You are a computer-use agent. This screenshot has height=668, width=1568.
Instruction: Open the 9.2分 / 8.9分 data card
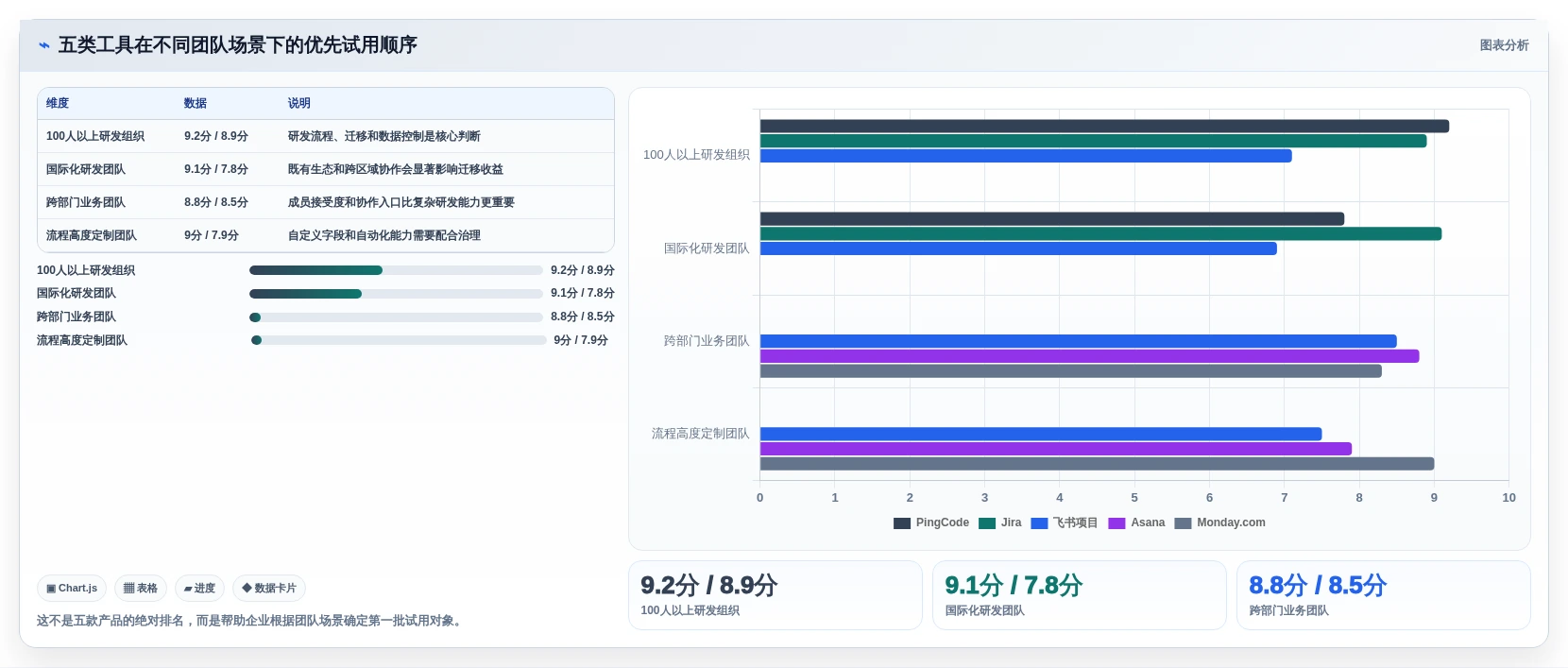click(775, 595)
